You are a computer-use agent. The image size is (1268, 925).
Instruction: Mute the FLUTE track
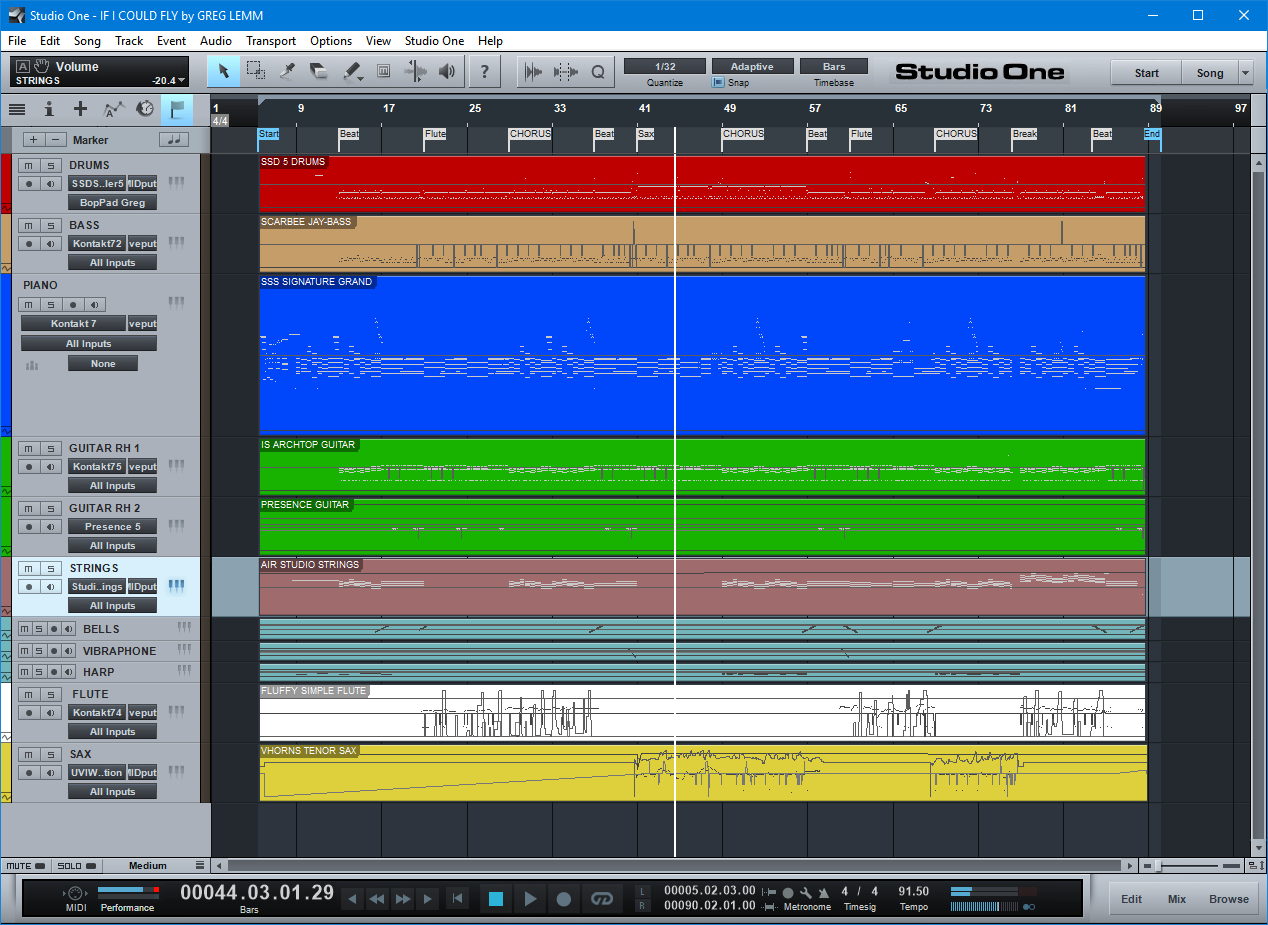30,694
